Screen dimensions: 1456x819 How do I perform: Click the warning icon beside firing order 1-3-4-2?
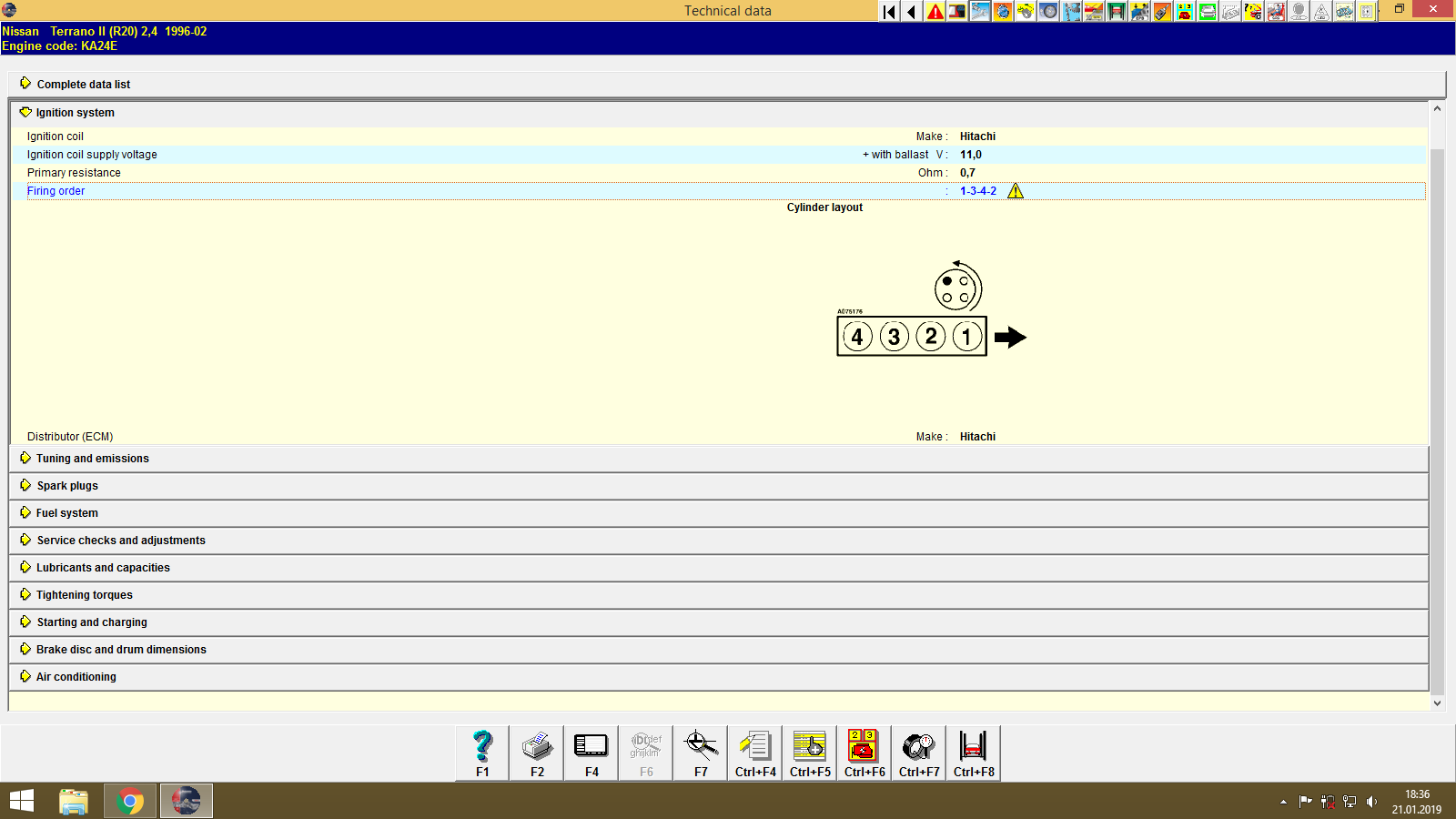1016,191
